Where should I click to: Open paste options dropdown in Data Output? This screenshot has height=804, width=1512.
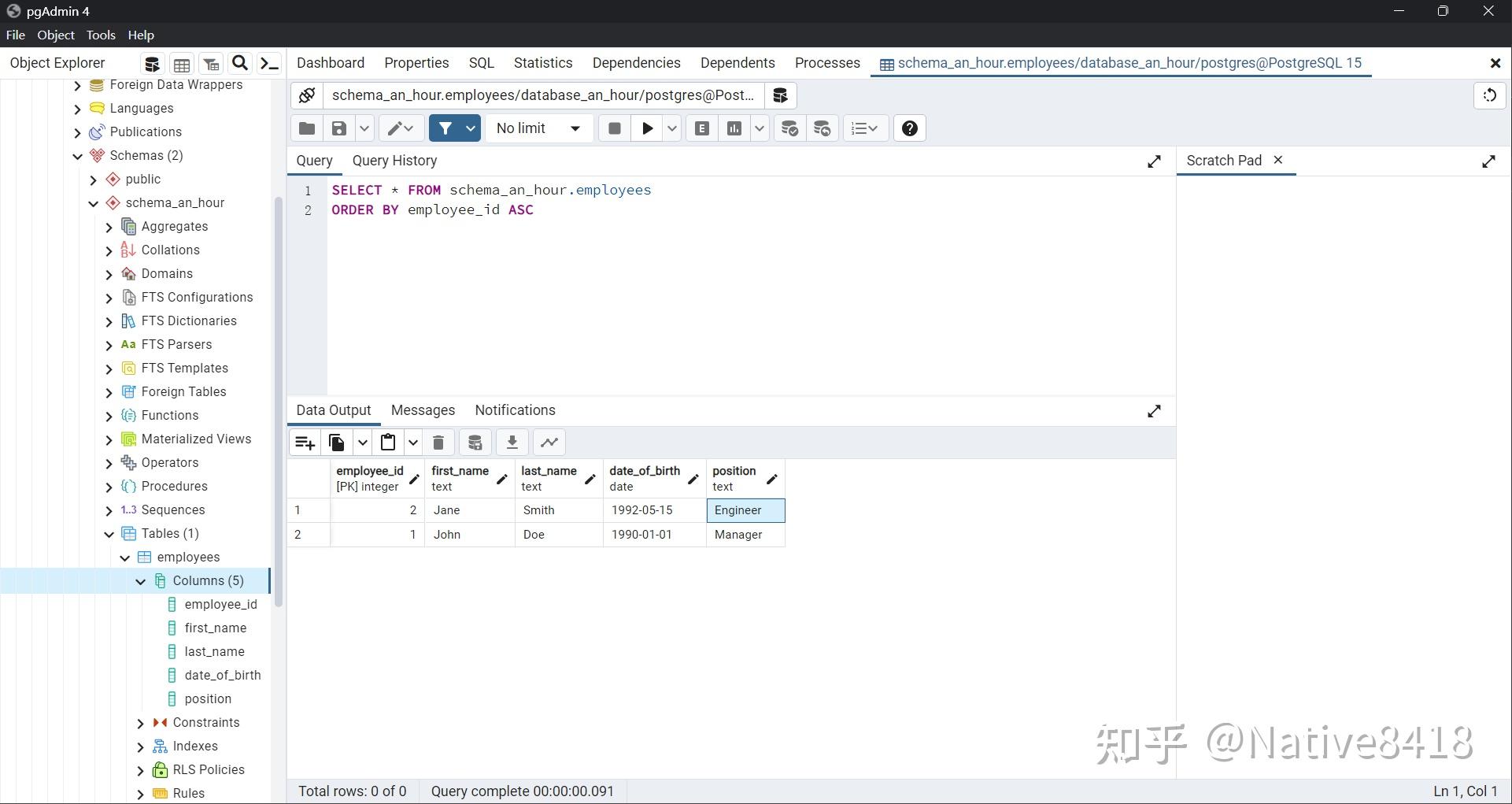pos(412,443)
